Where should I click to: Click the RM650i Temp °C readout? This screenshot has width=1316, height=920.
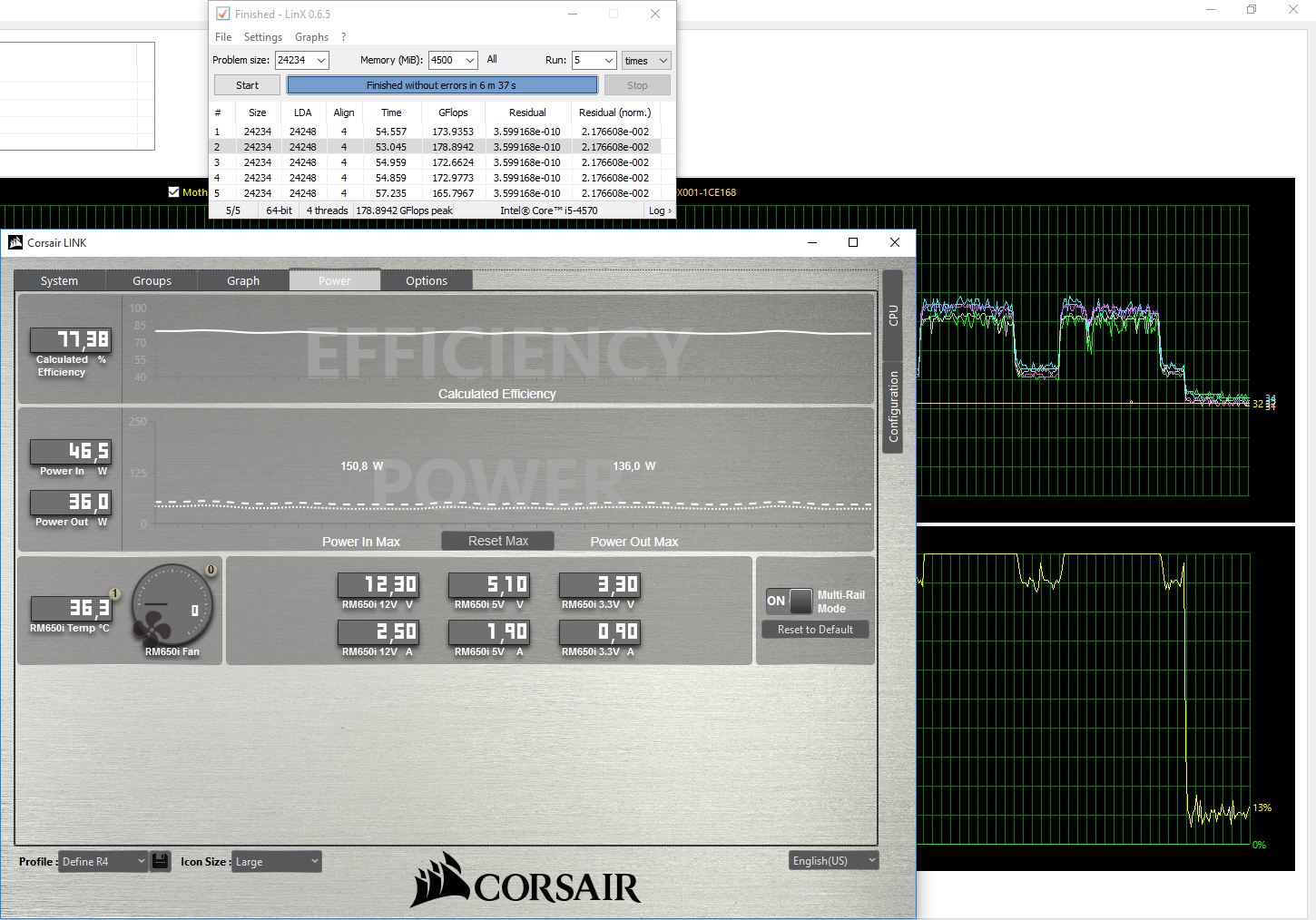(x=72, y=608)
